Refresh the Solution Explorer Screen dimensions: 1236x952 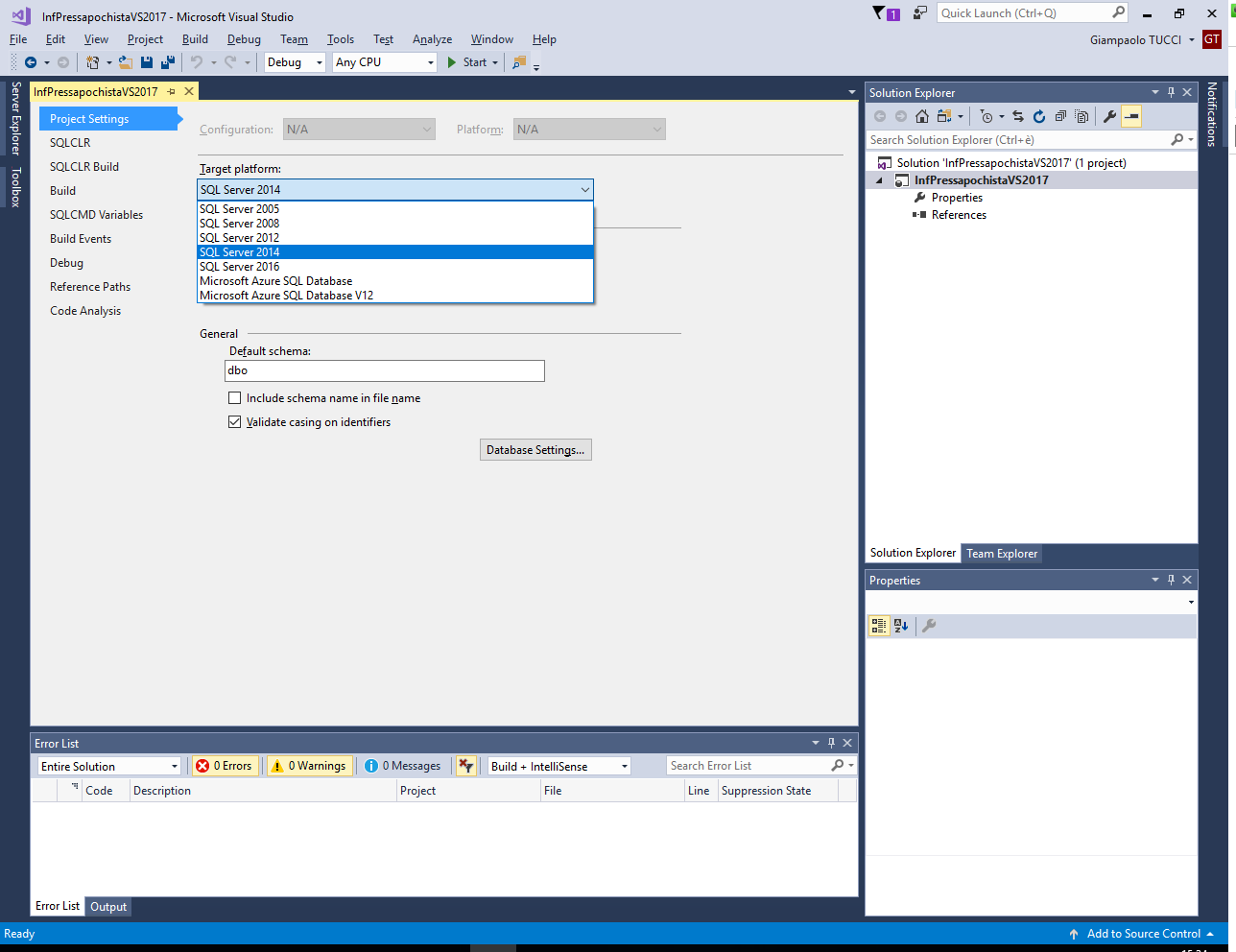click(x=1039, y=116)
